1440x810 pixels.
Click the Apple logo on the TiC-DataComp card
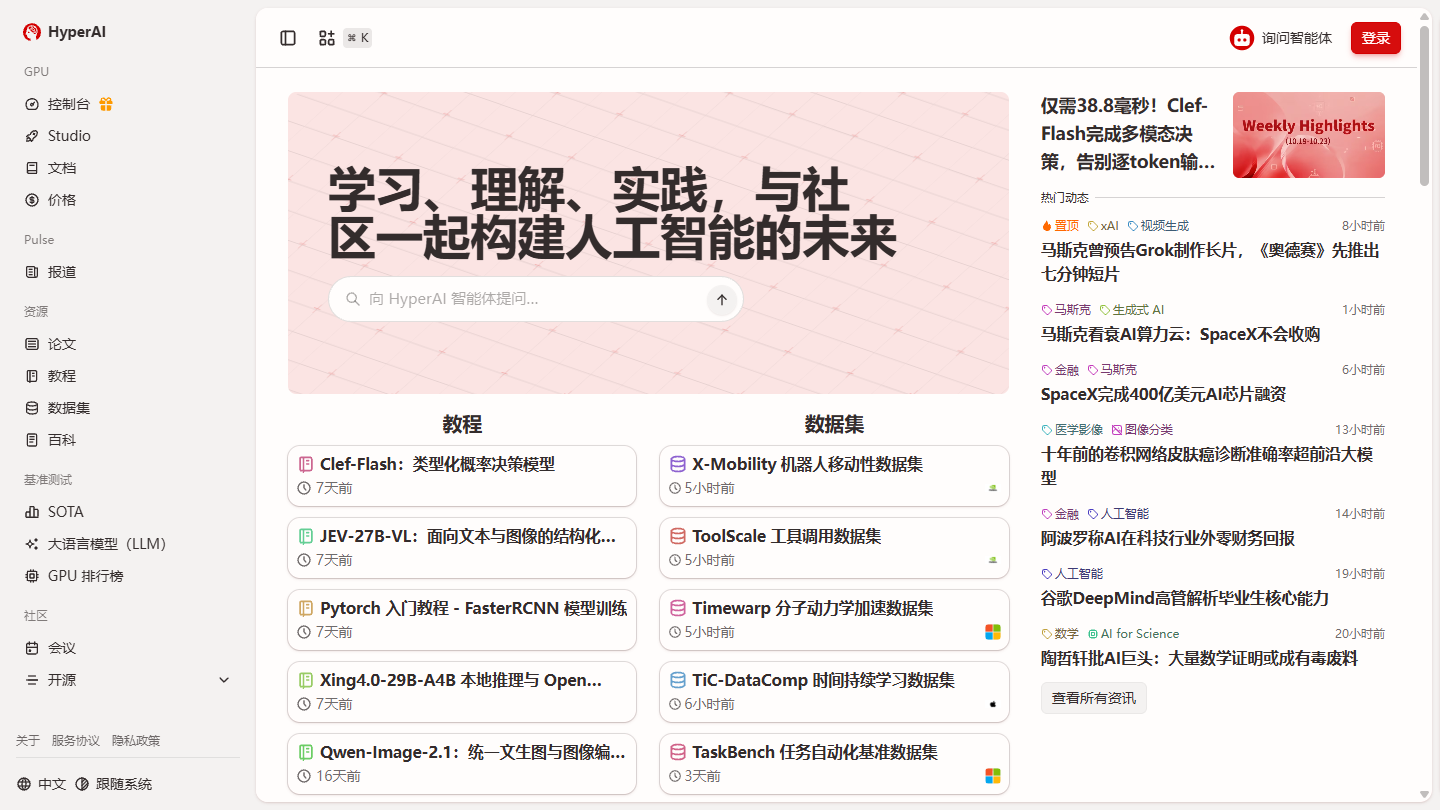tap(993, 704)
